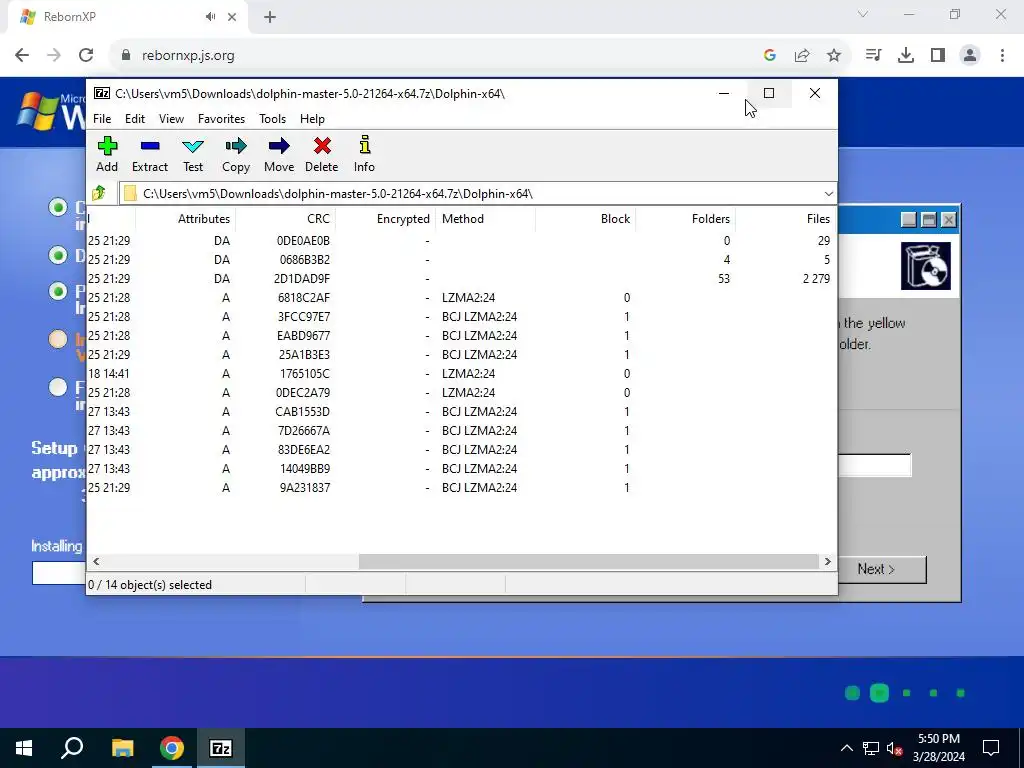Toggle Chrome side panel icon
Viewport: 1024px width, 768px height.
point(938,56)
